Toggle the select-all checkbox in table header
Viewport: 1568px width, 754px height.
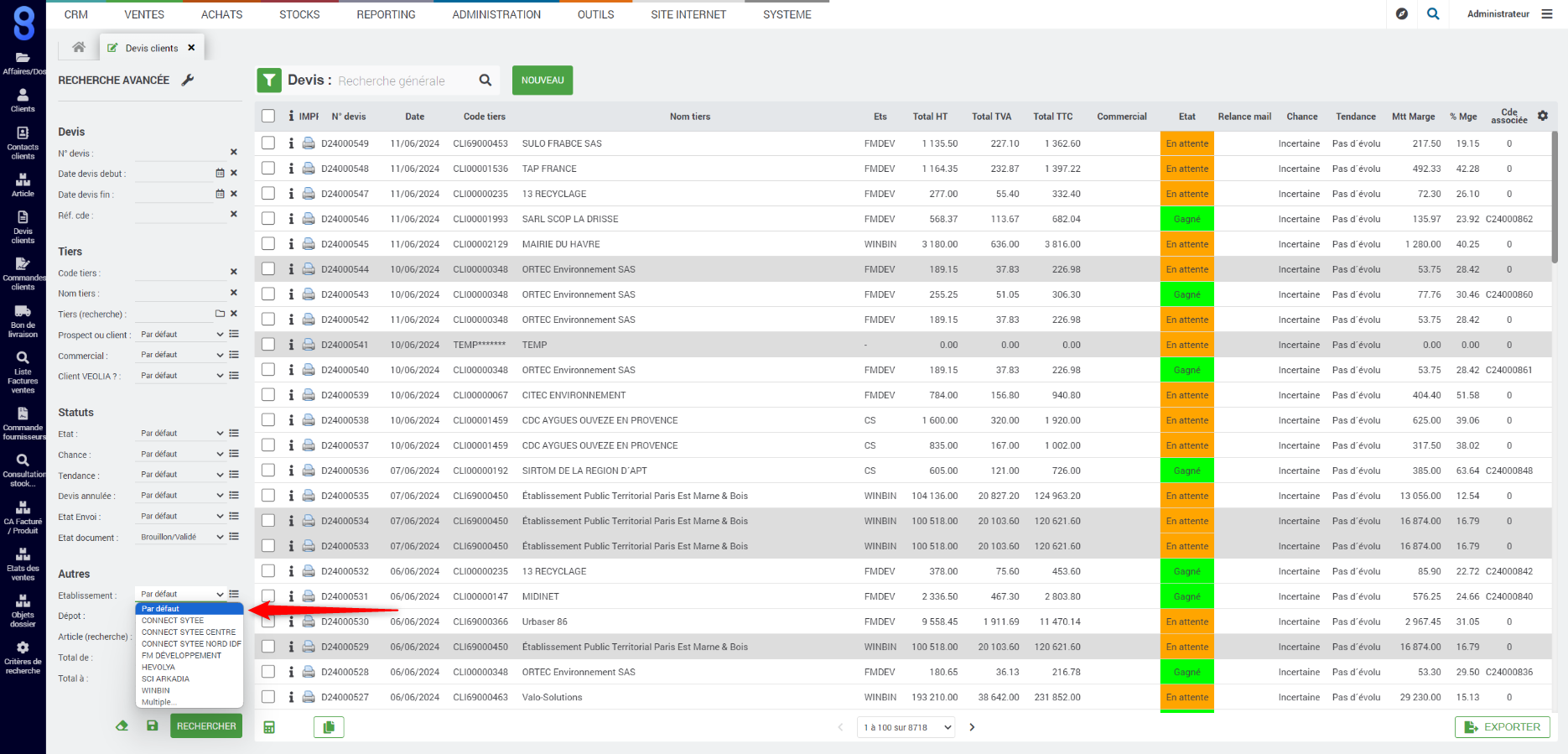pyautogui.click(x=268, y=117)
